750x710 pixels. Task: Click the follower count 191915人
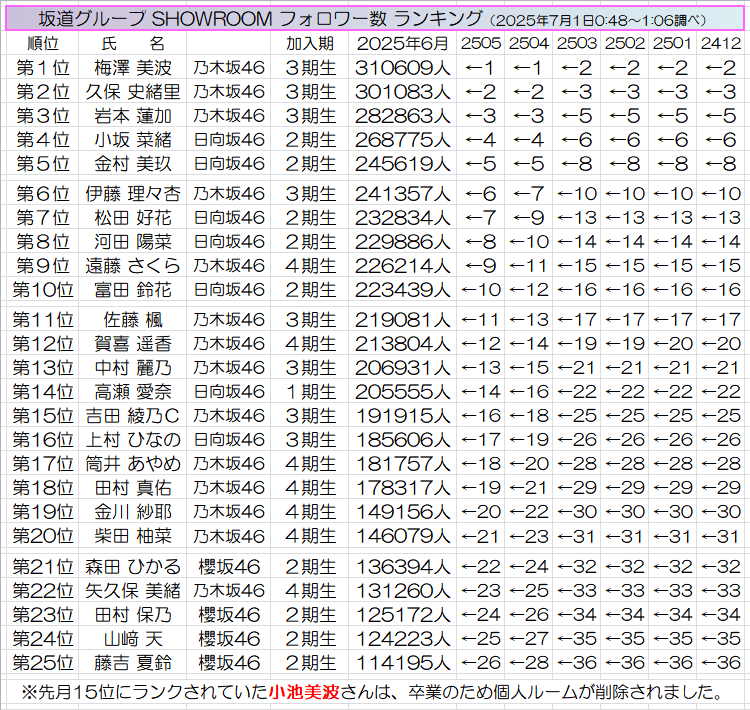(402, 415)
